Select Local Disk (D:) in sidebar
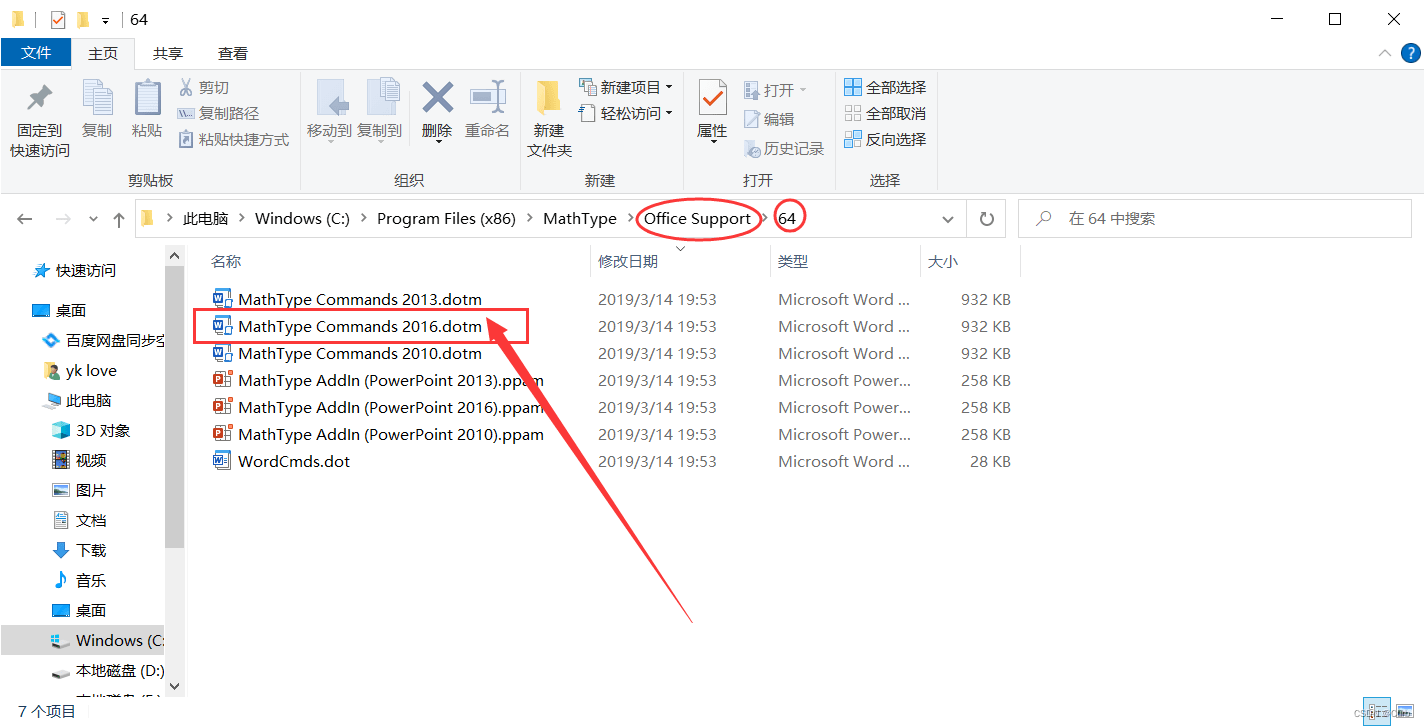The height and width of the screenshot is (727, 1425). [107, 671]
